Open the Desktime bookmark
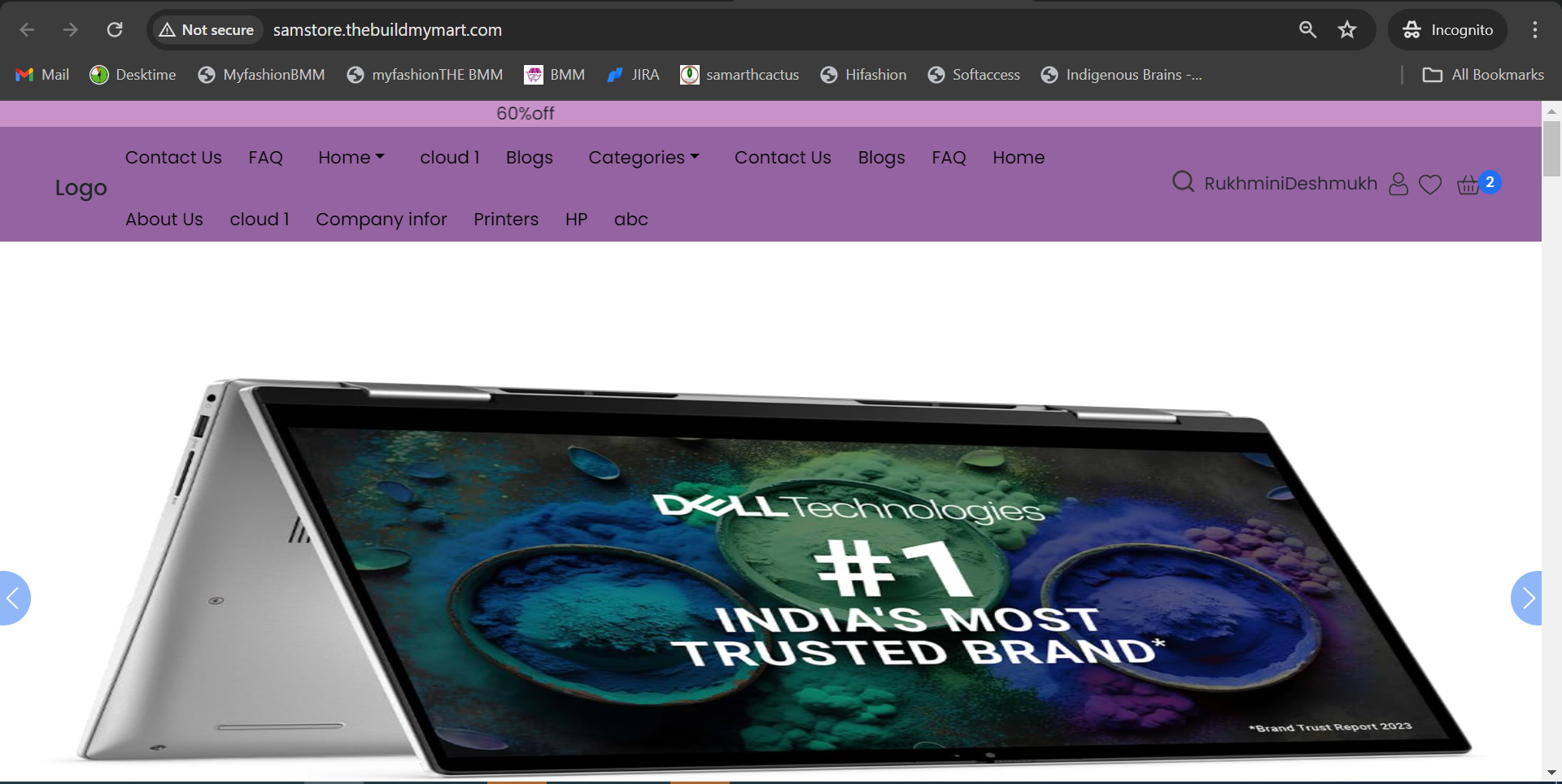 pyautogui.click(x=133, y=75)
